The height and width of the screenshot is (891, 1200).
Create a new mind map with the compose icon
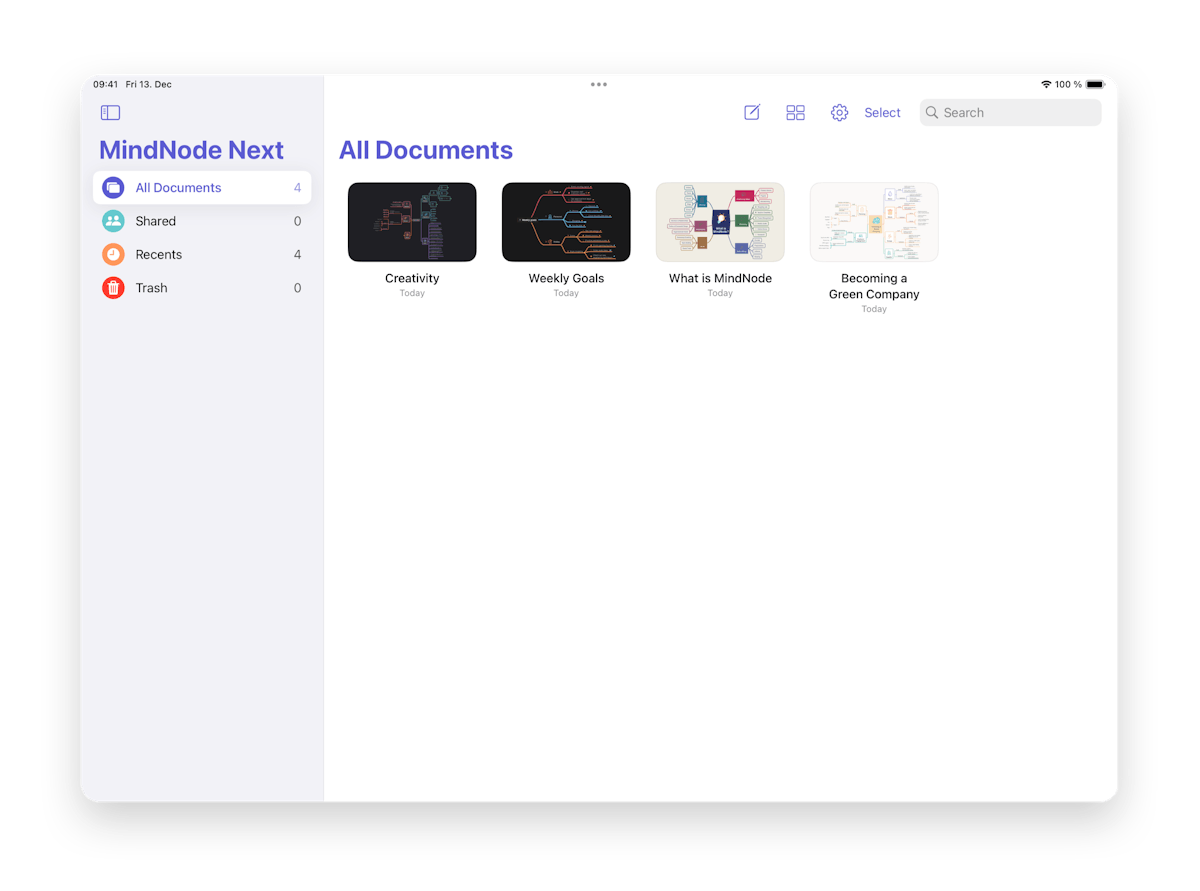pos(752,112)
